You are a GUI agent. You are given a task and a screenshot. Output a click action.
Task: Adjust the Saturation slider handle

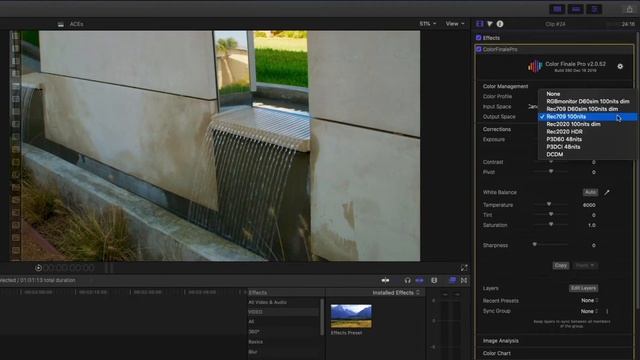click(551, 224)
